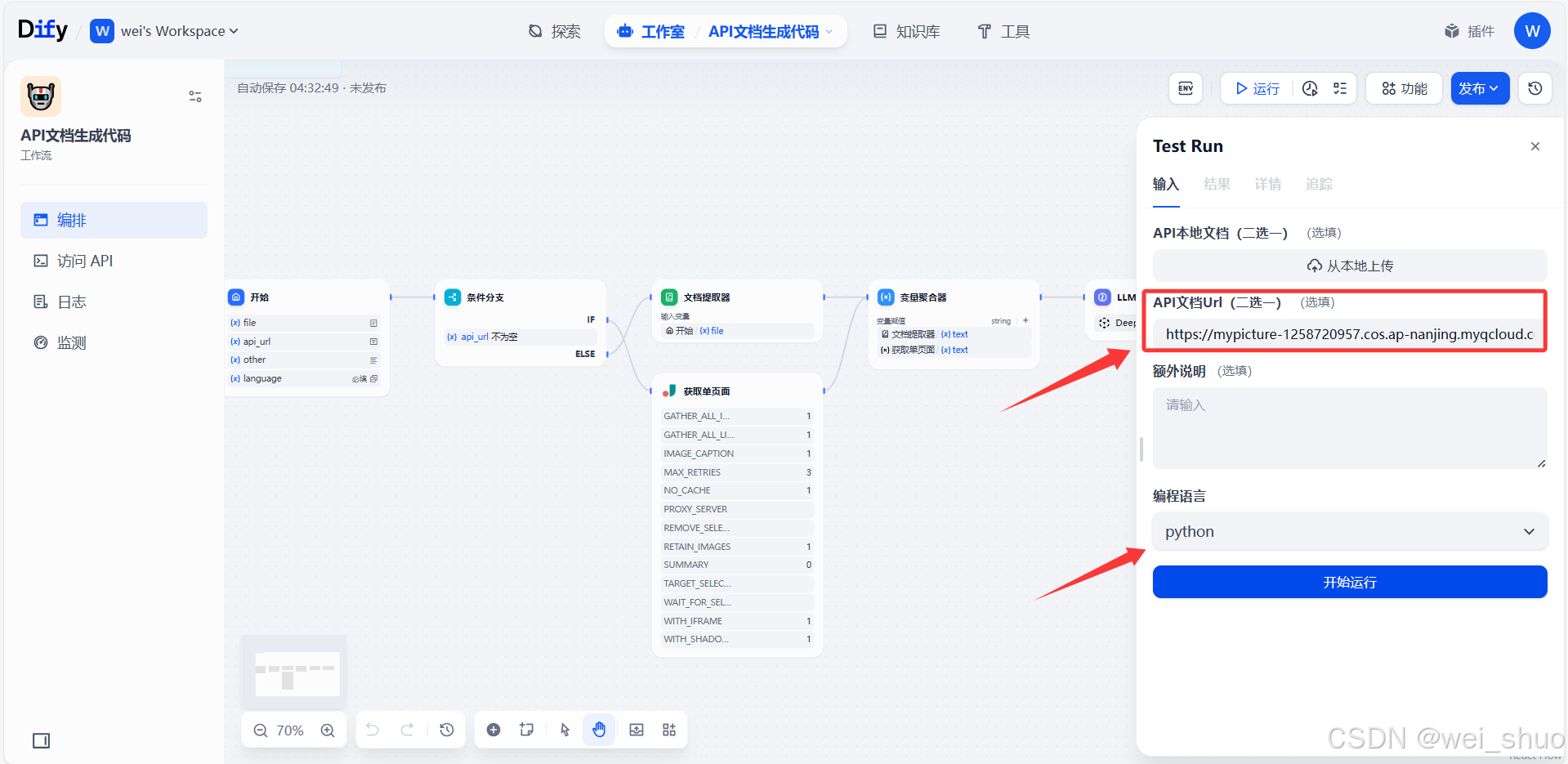This screenshot has width=1568, height=764.
Task: Click the ELSE branch of 条件分支
Action: click(x=585, y=354)
